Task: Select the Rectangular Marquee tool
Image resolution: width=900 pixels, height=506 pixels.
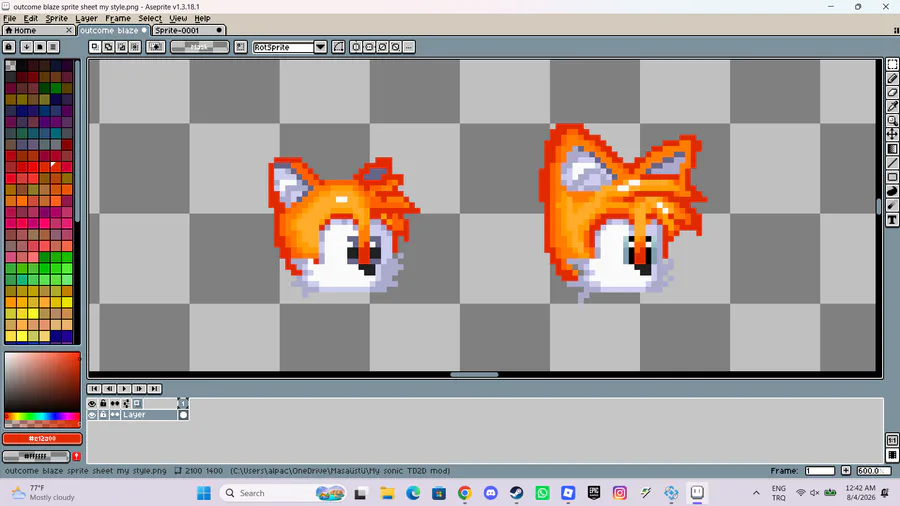Action: [x=892, y=64]
